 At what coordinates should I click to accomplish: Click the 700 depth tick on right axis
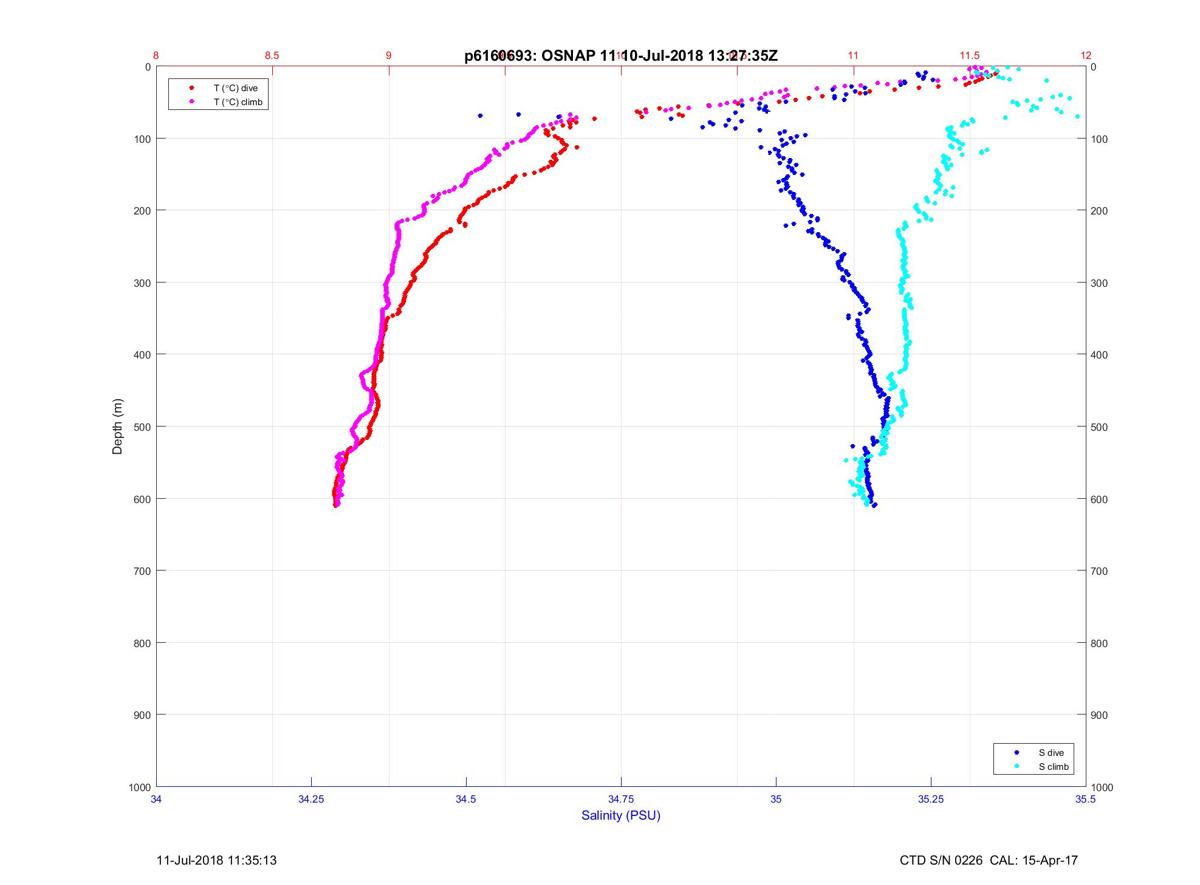click(1100, 571)
